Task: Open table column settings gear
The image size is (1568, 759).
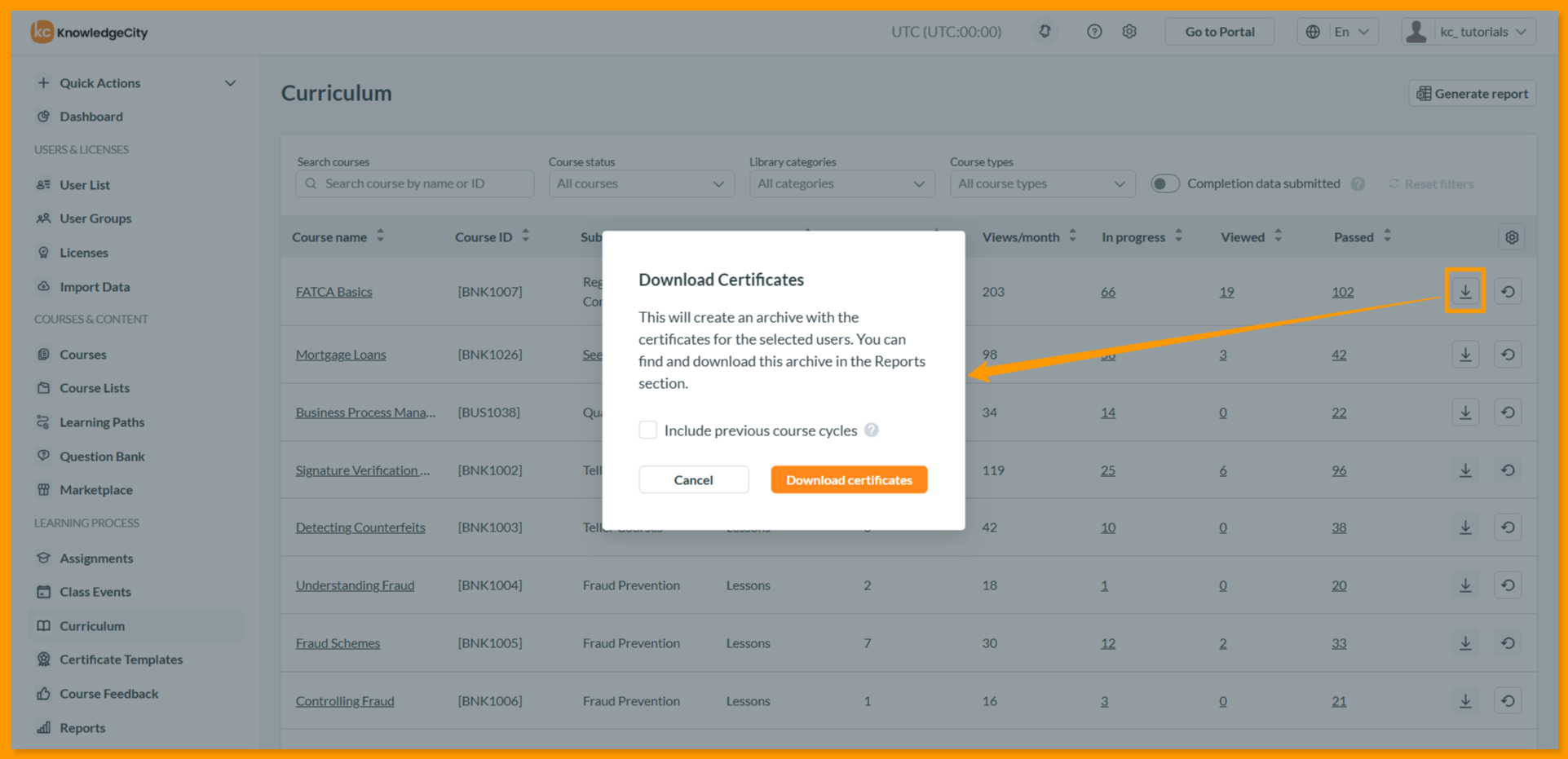Action: point(1512,237)
